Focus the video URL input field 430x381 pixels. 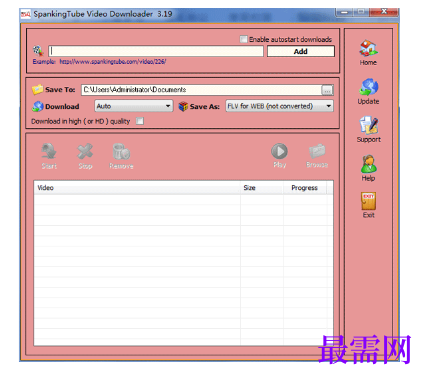156,51
